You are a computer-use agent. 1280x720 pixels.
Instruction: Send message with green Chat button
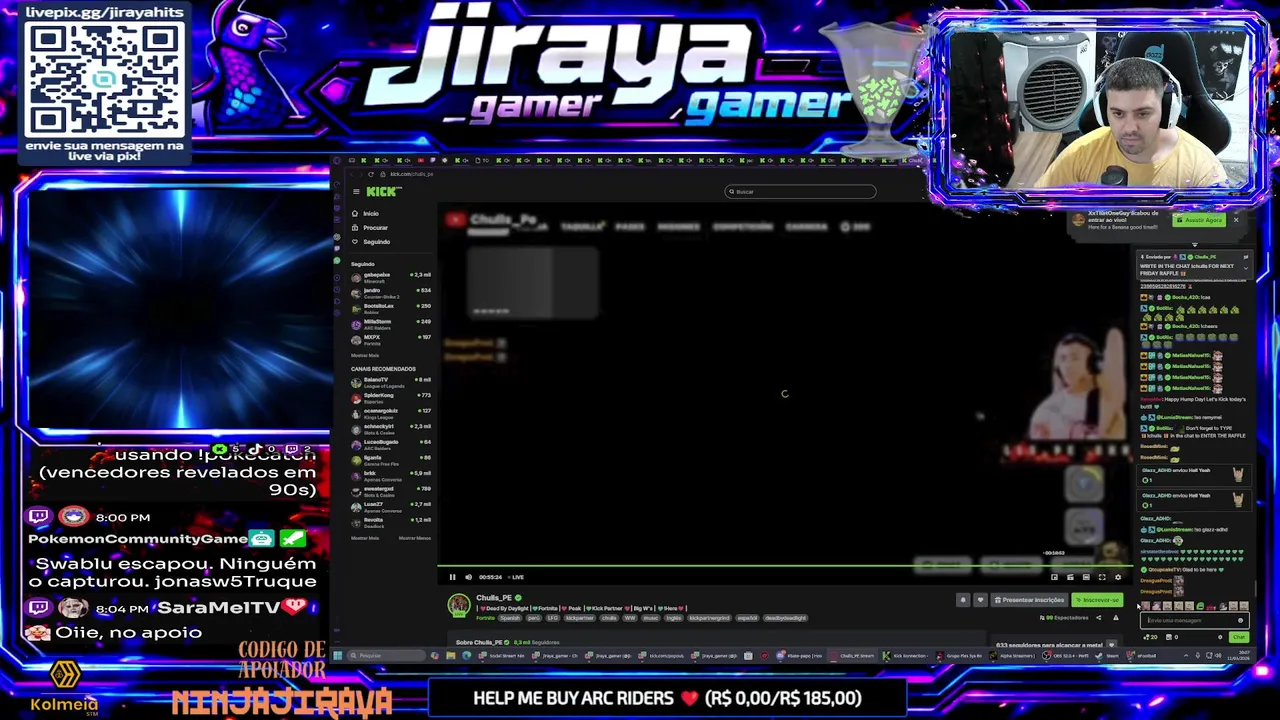1239,637
